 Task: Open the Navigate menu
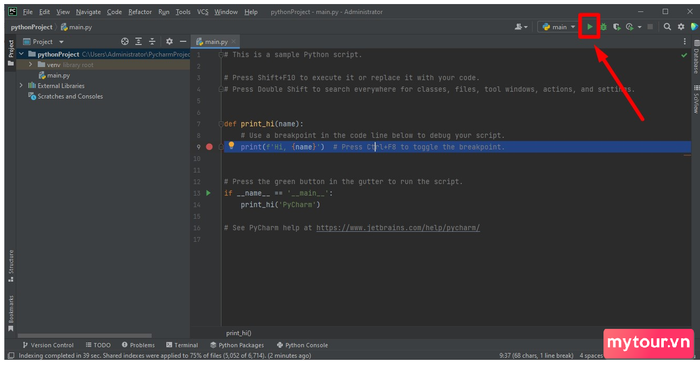coord(88,12)
